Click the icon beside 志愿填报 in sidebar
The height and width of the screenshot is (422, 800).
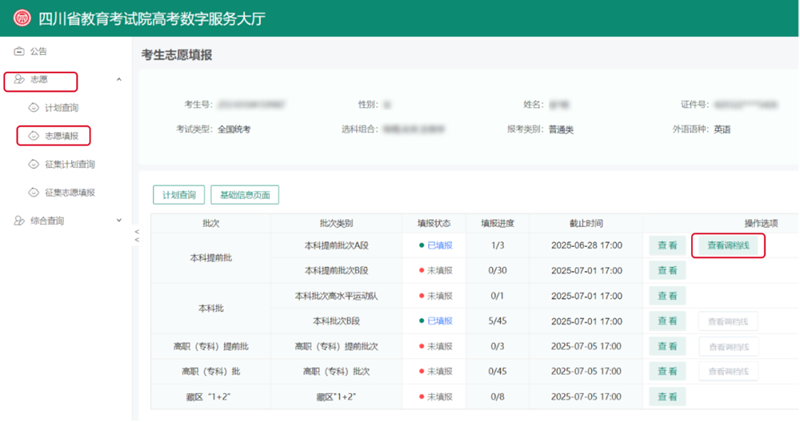(x=35, y=135)
